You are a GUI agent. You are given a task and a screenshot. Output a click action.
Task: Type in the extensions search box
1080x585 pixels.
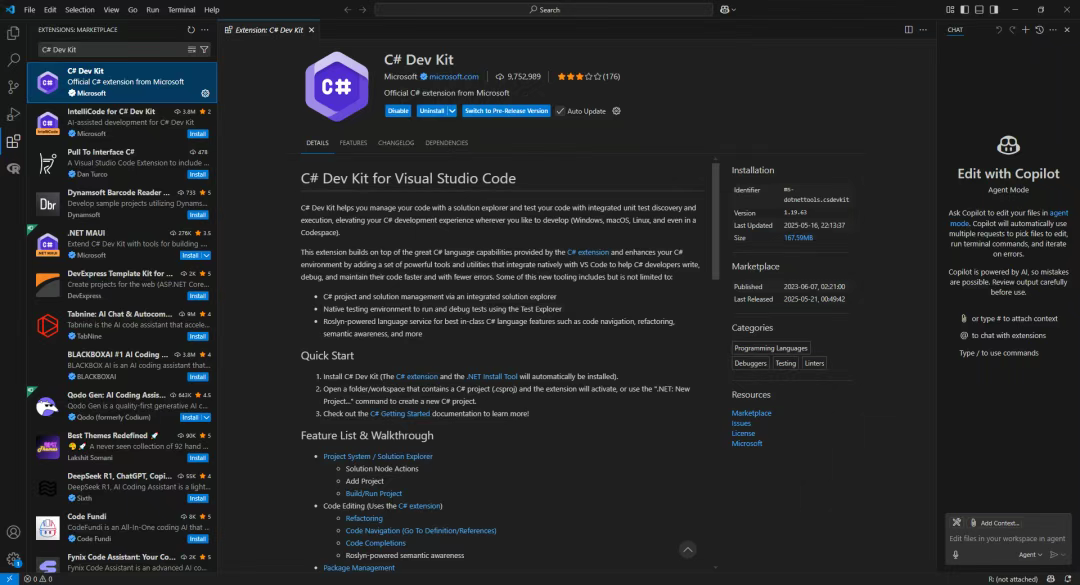click(x=110, y=49)
